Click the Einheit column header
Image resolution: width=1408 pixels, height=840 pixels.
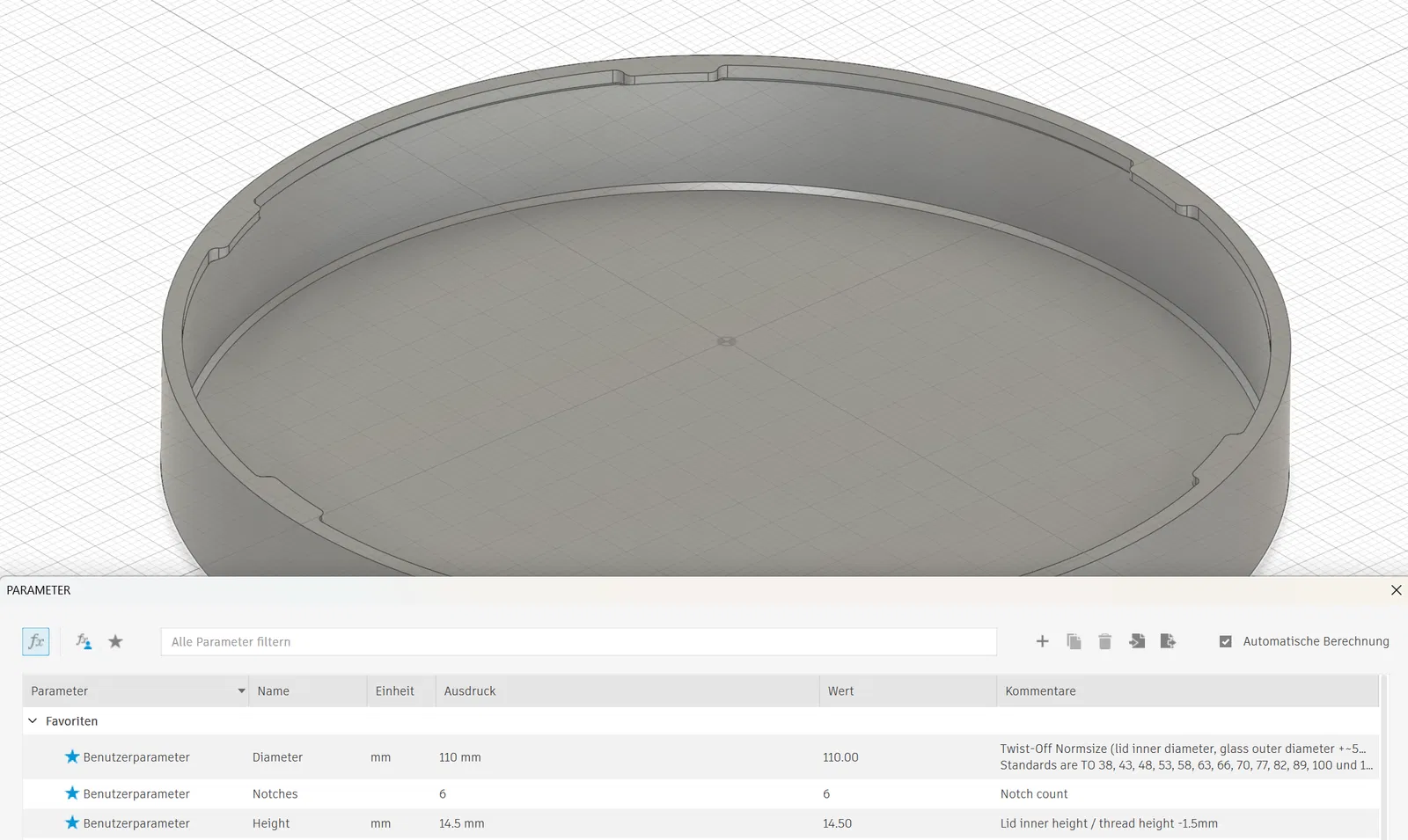(x=400, y=690)
